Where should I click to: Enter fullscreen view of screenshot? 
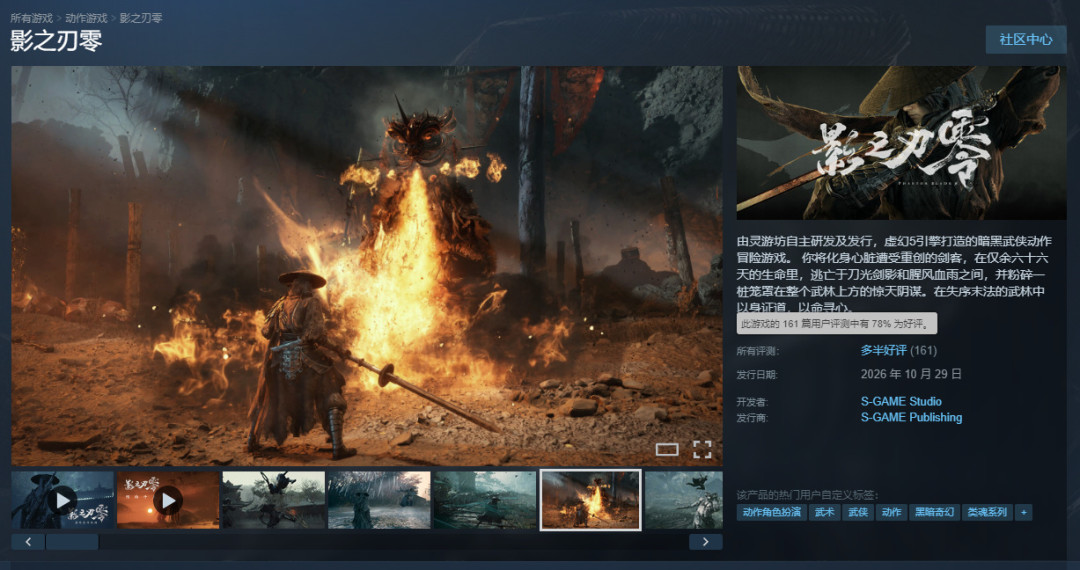click(702, 450)
